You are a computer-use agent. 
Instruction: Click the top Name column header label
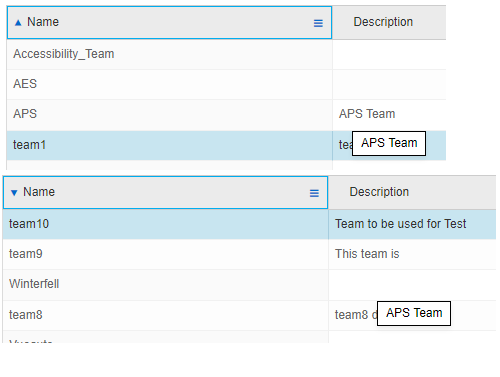pyautogui.click(x=43, y=22)
